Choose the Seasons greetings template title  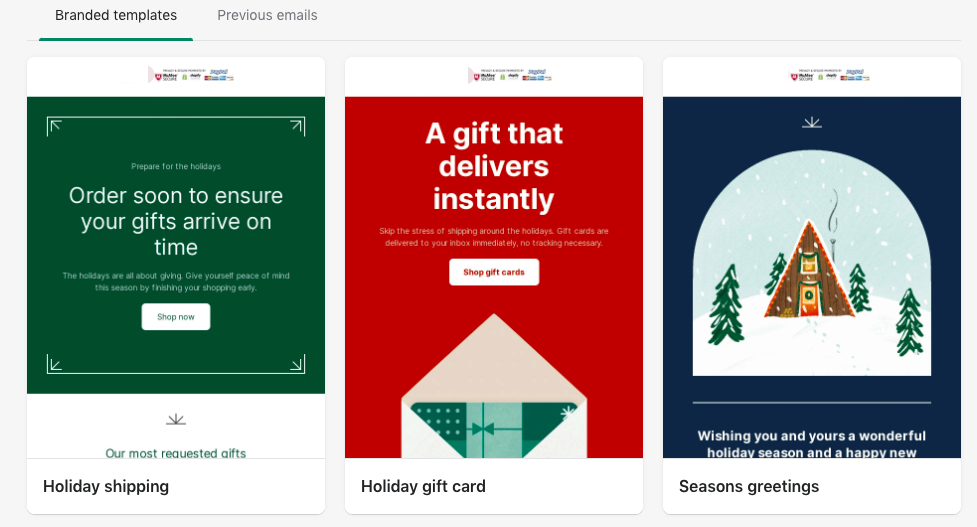(749, 487)
